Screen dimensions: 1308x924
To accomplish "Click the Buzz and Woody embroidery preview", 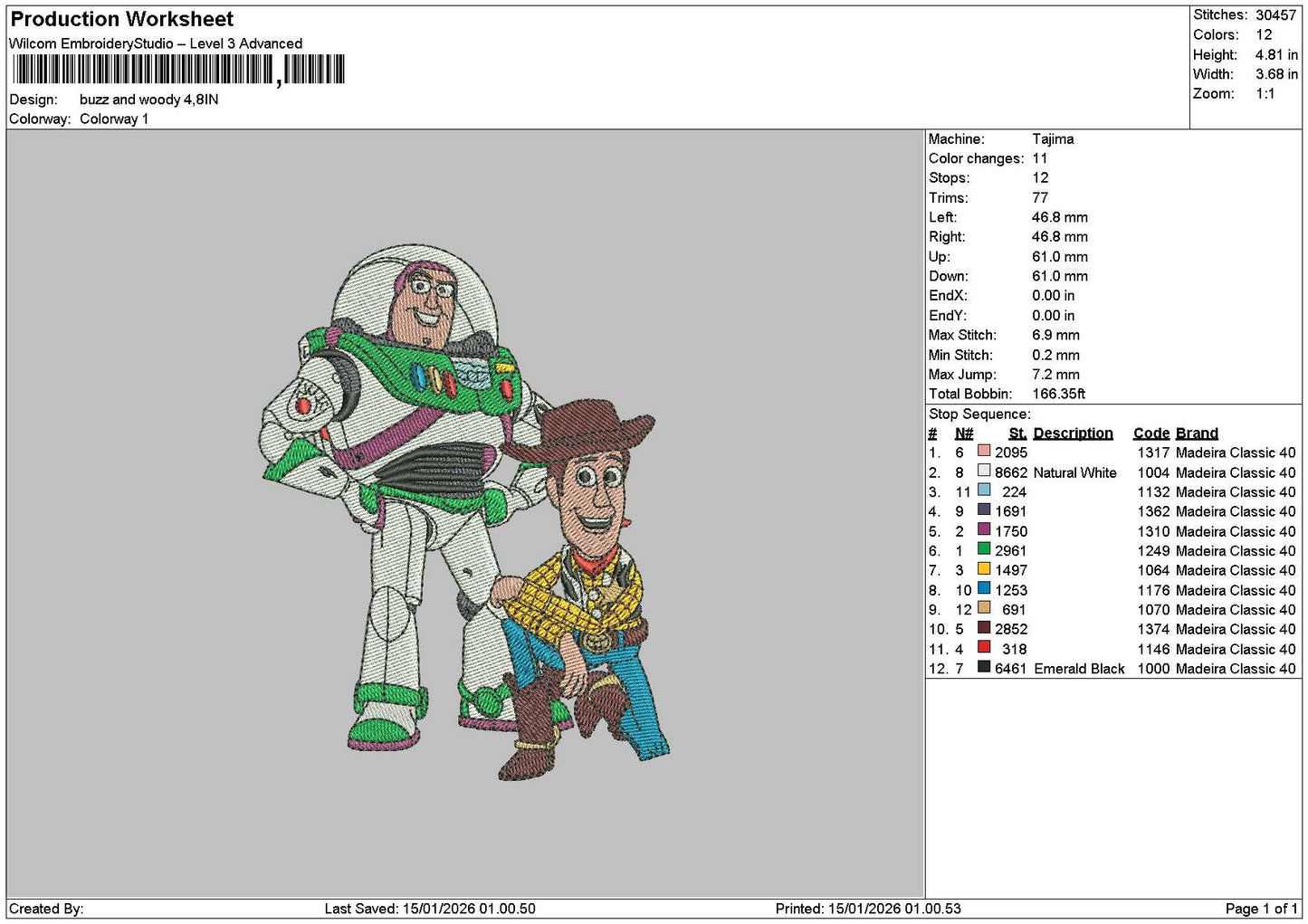I will [465, 512].
